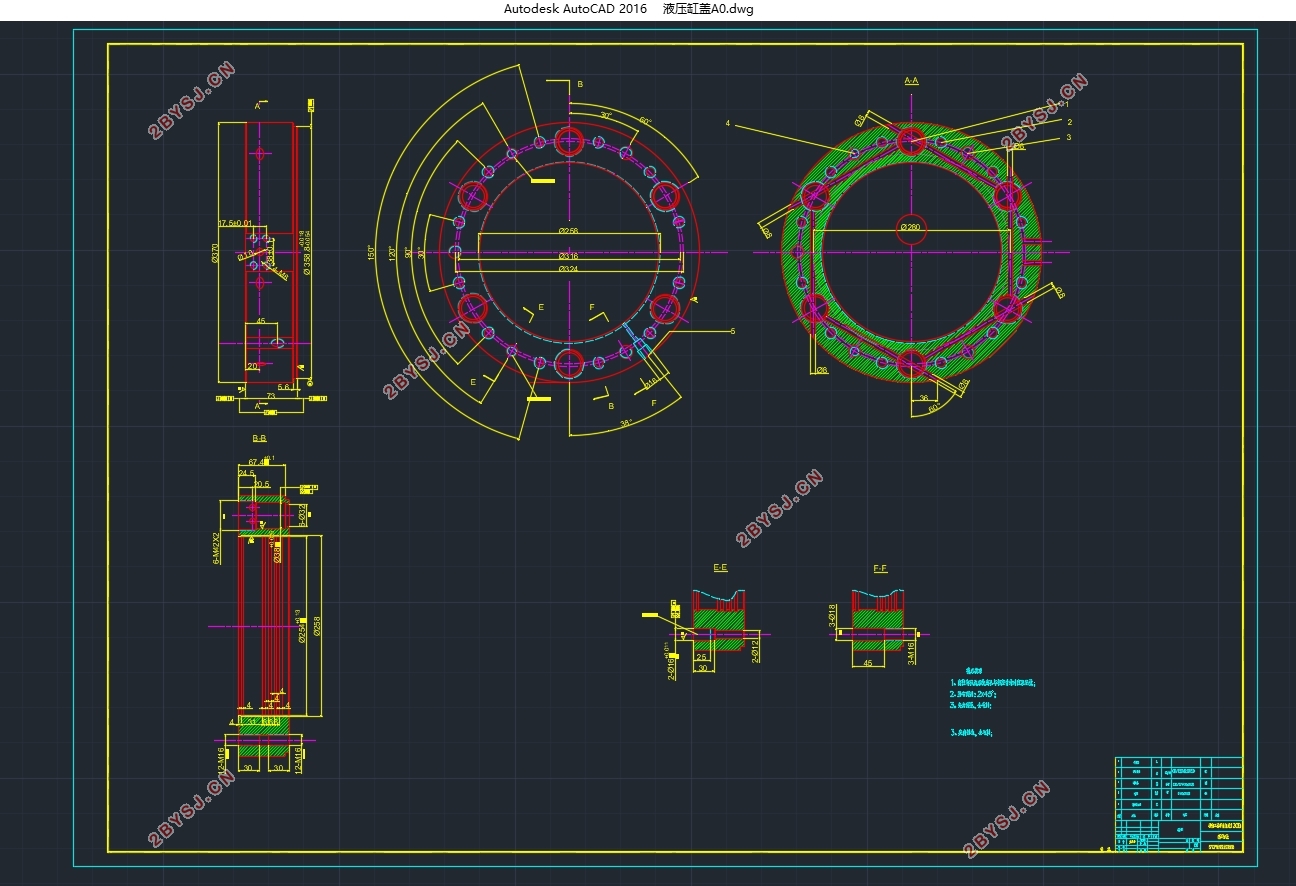
Task: Select the Ø370 dimension on the side view
Action: pyautogui.click(x=215, y=255)
